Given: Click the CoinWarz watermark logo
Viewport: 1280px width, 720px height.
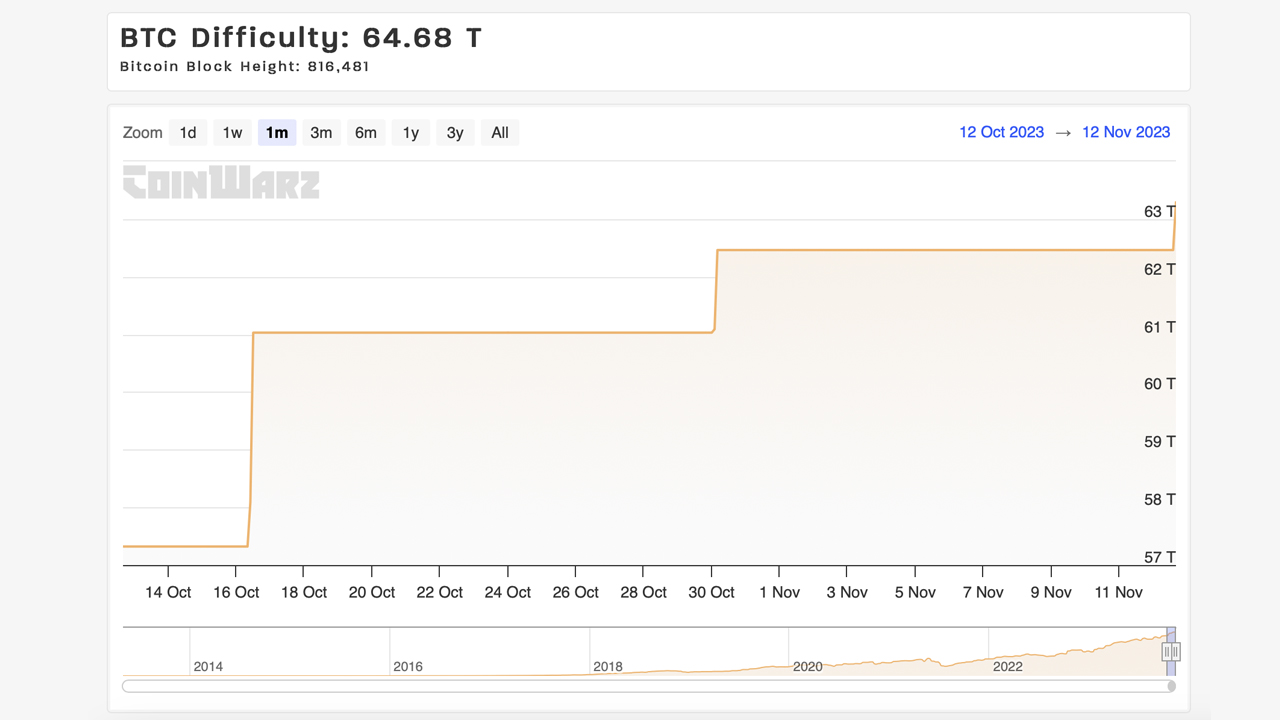Looking at the screenshot, I should point(221,183).
